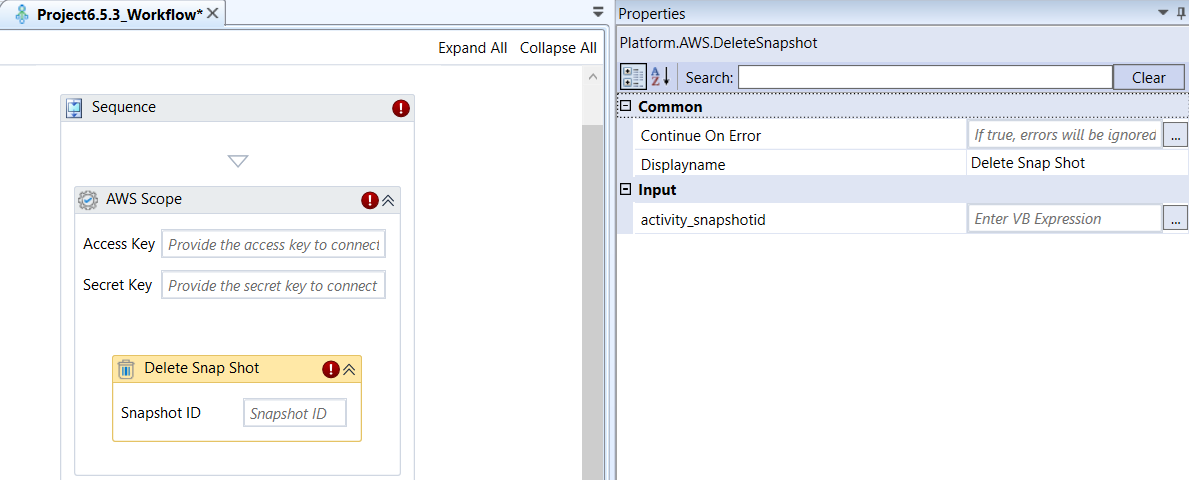
Task: Select the Delete Snap Shot activity title
Action: (x=202, y=368)
